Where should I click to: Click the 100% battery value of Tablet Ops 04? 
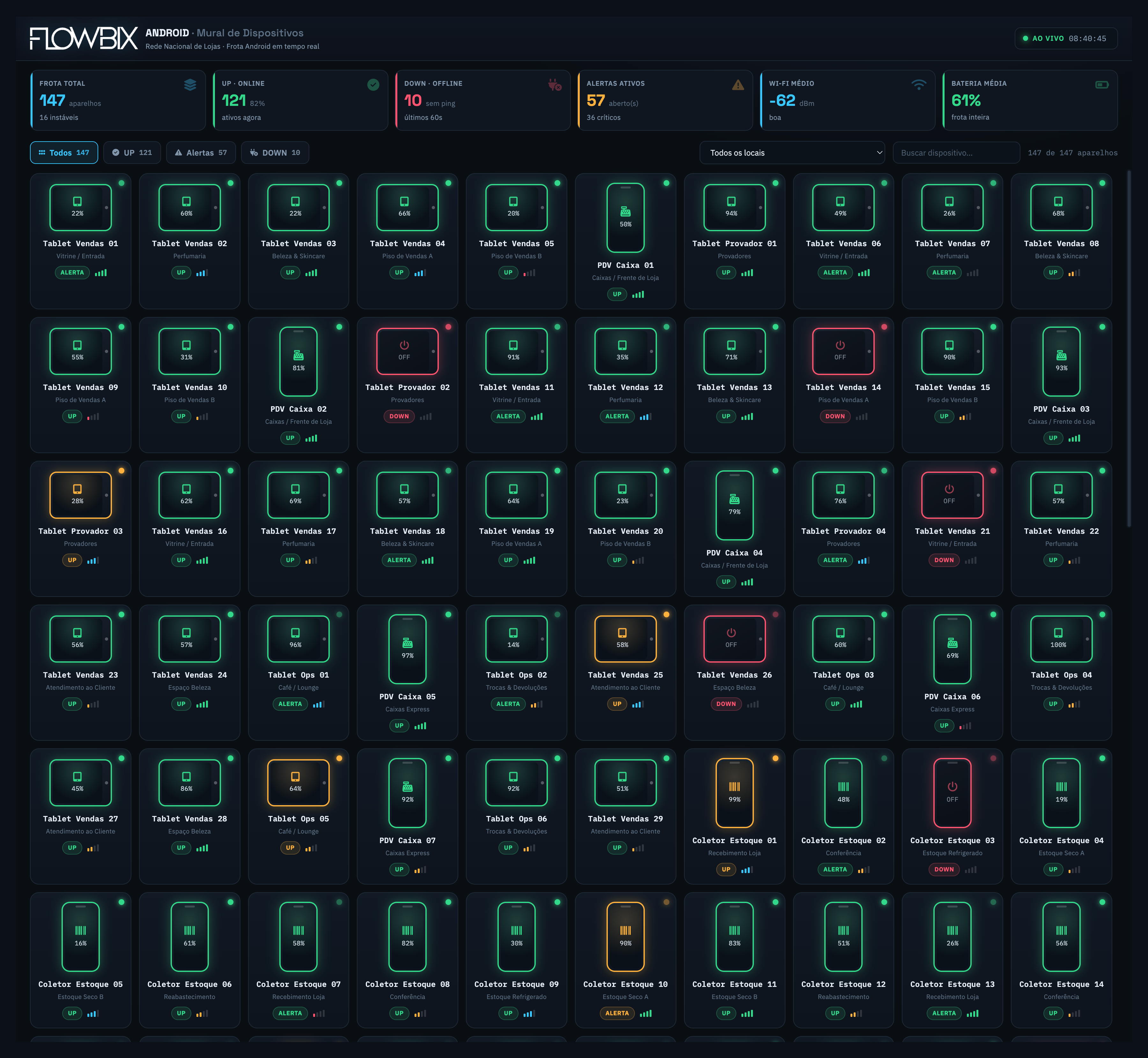(x=1058, y=645)
